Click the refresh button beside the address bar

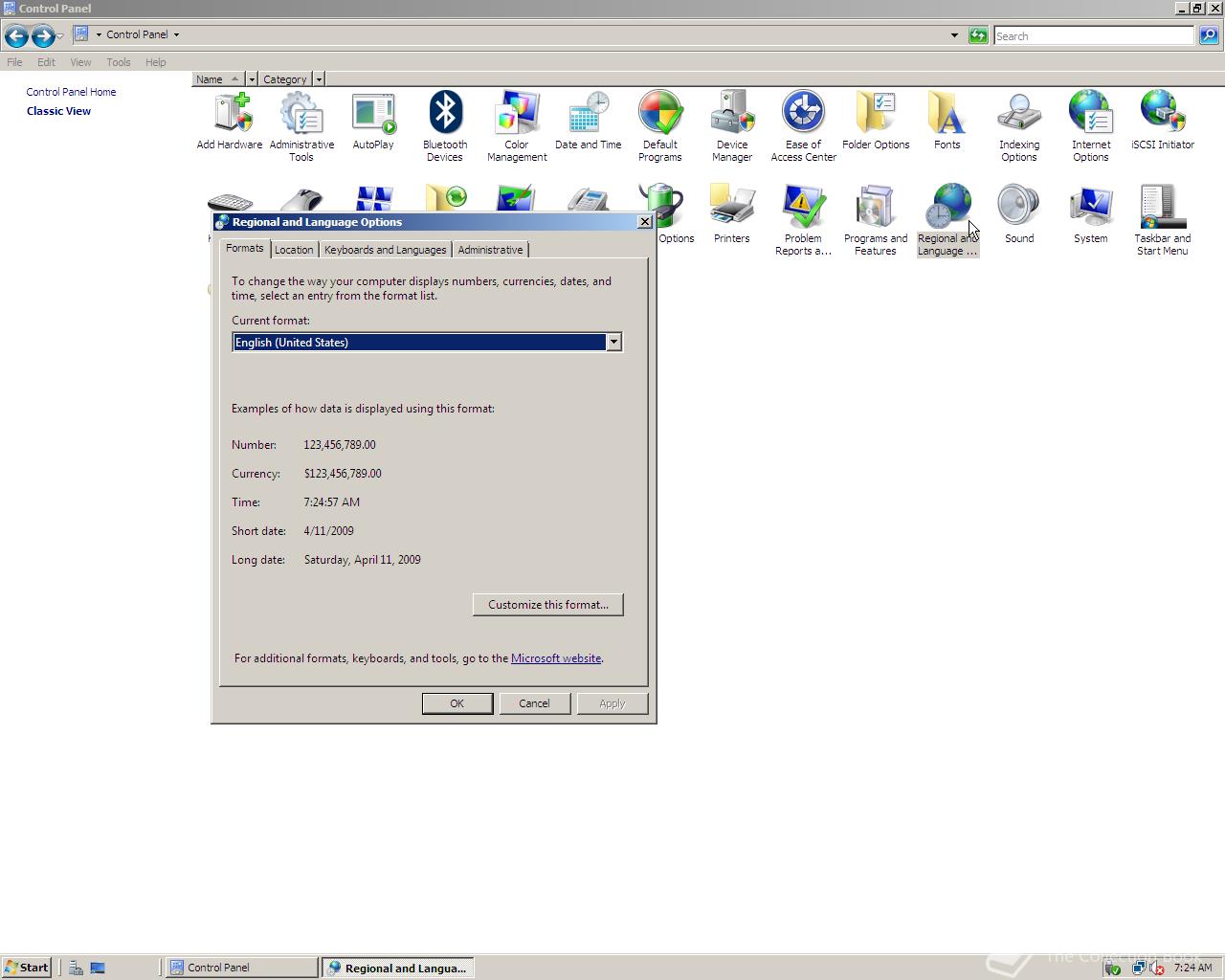pyautogui.click(x=978, y=35)
